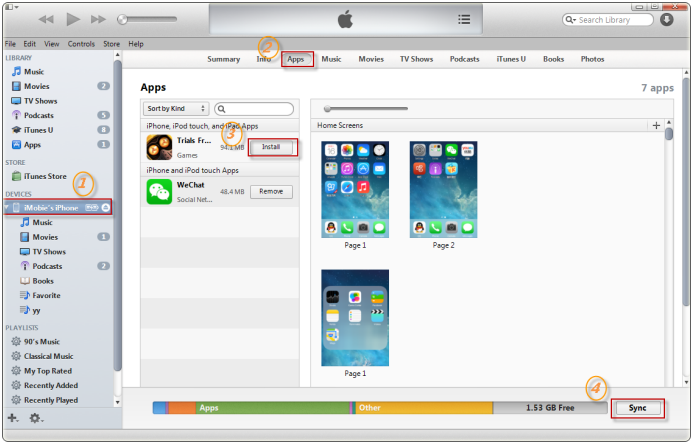The image size is (692, 444).
Task: Click the apps search field
Action: pyautogui.click(x=254, y=109)
